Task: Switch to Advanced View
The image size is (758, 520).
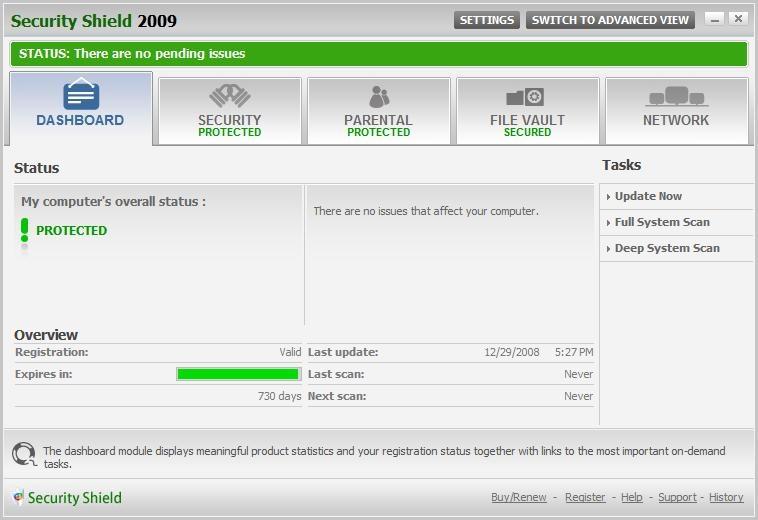Action: (x=610, y=20)
